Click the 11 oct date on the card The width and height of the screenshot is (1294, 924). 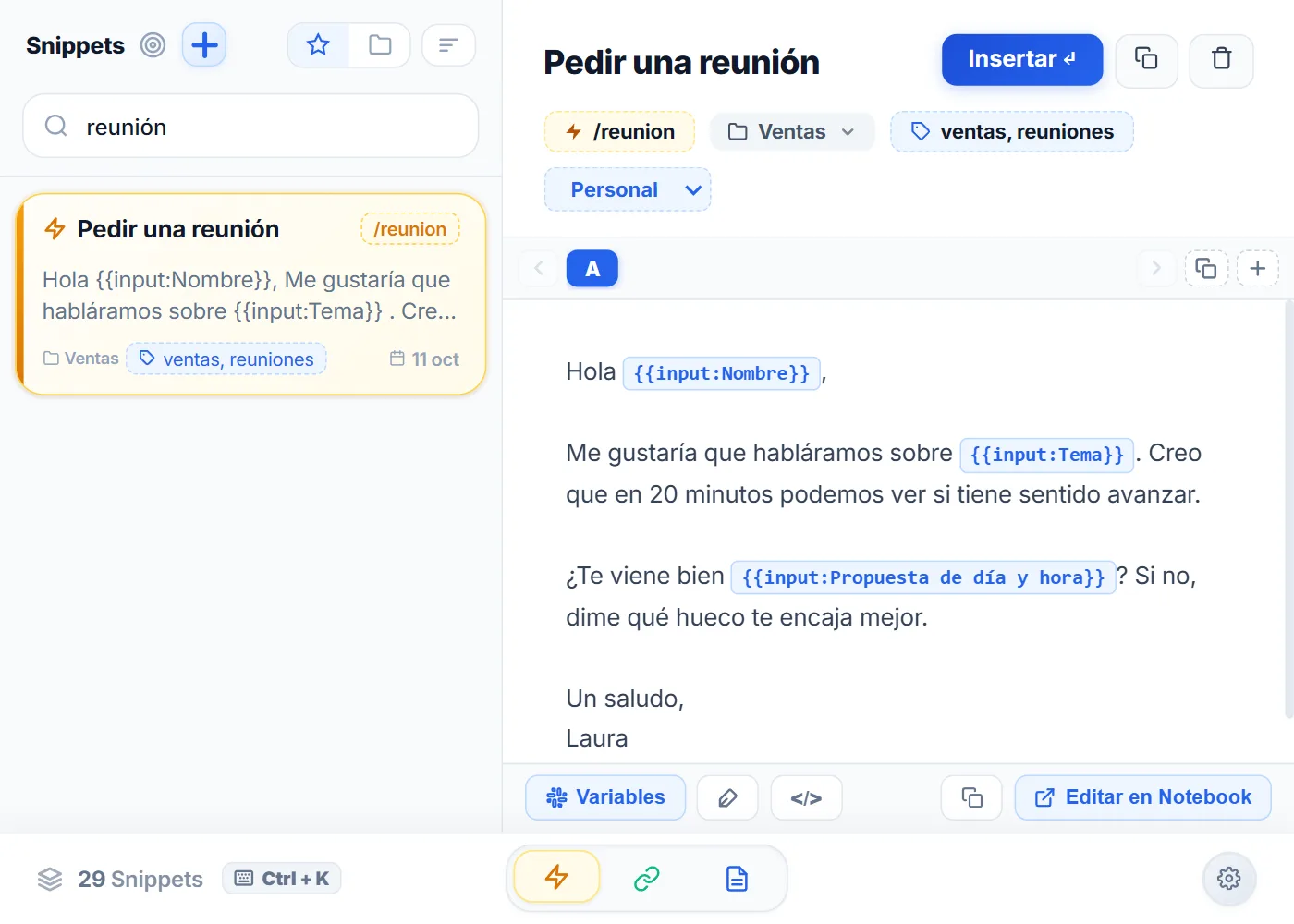coord(424,359)
